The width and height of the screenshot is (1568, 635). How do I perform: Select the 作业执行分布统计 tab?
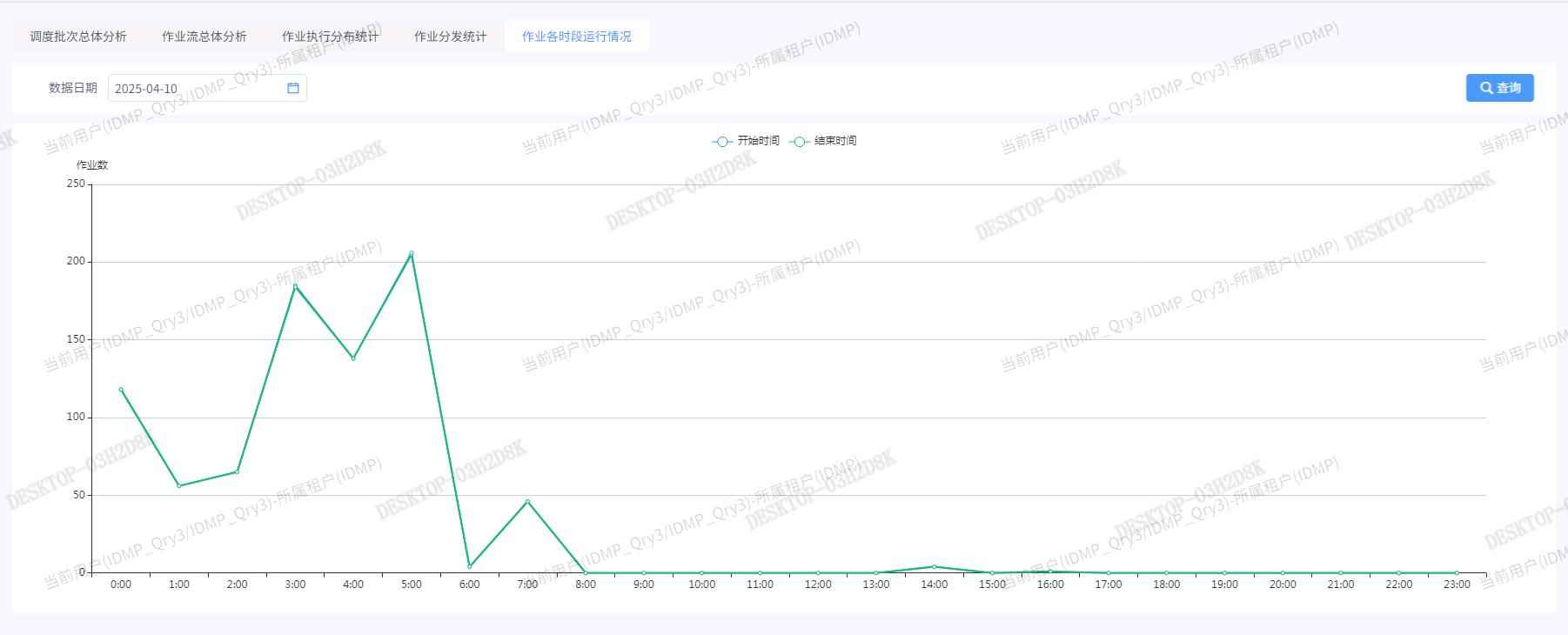[330, 37]
